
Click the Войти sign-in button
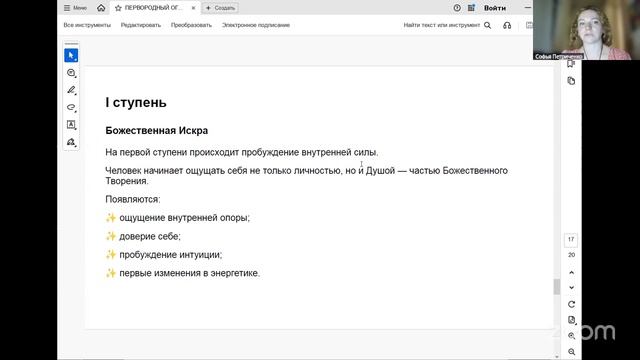click(495, 8)
